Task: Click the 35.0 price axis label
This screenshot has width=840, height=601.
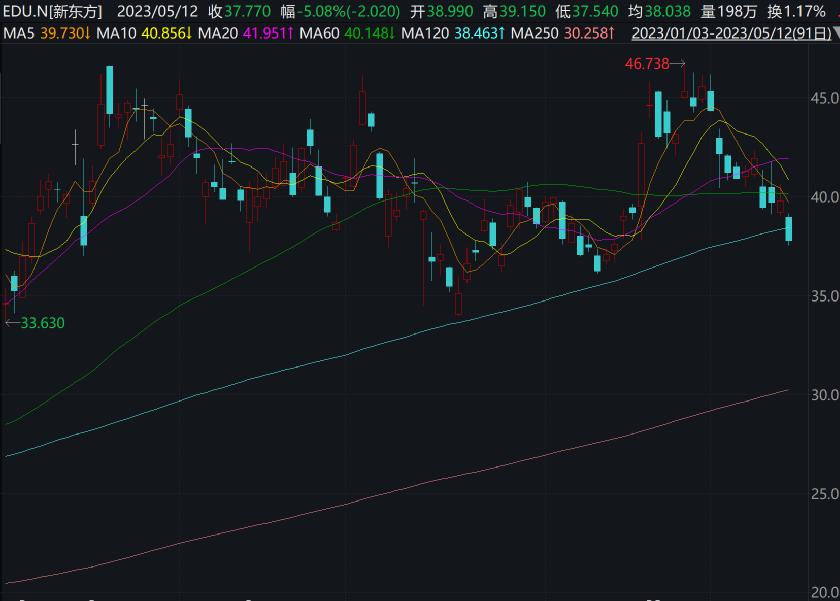Action: [x=825, y=296]
